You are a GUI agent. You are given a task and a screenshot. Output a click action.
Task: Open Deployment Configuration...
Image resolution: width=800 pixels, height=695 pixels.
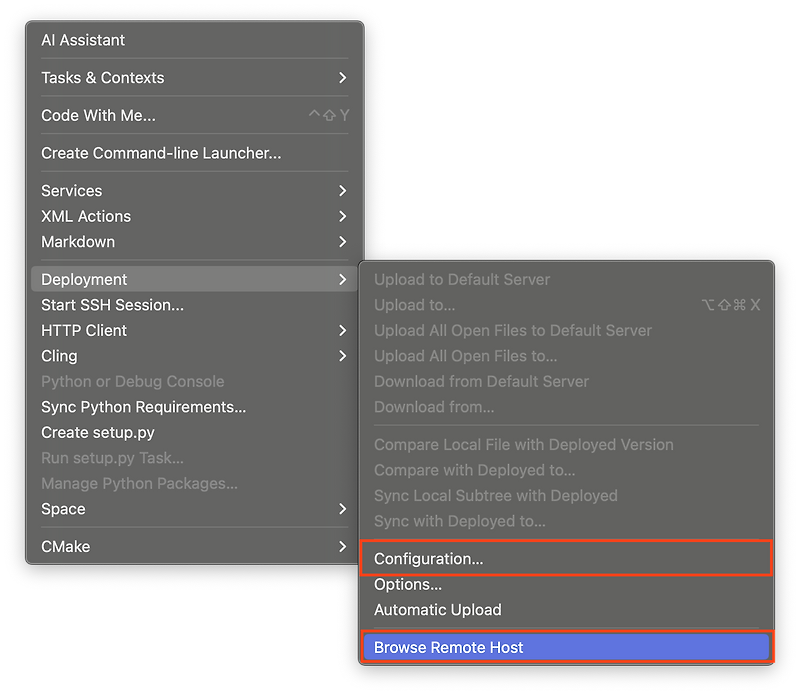click(429, 559)
